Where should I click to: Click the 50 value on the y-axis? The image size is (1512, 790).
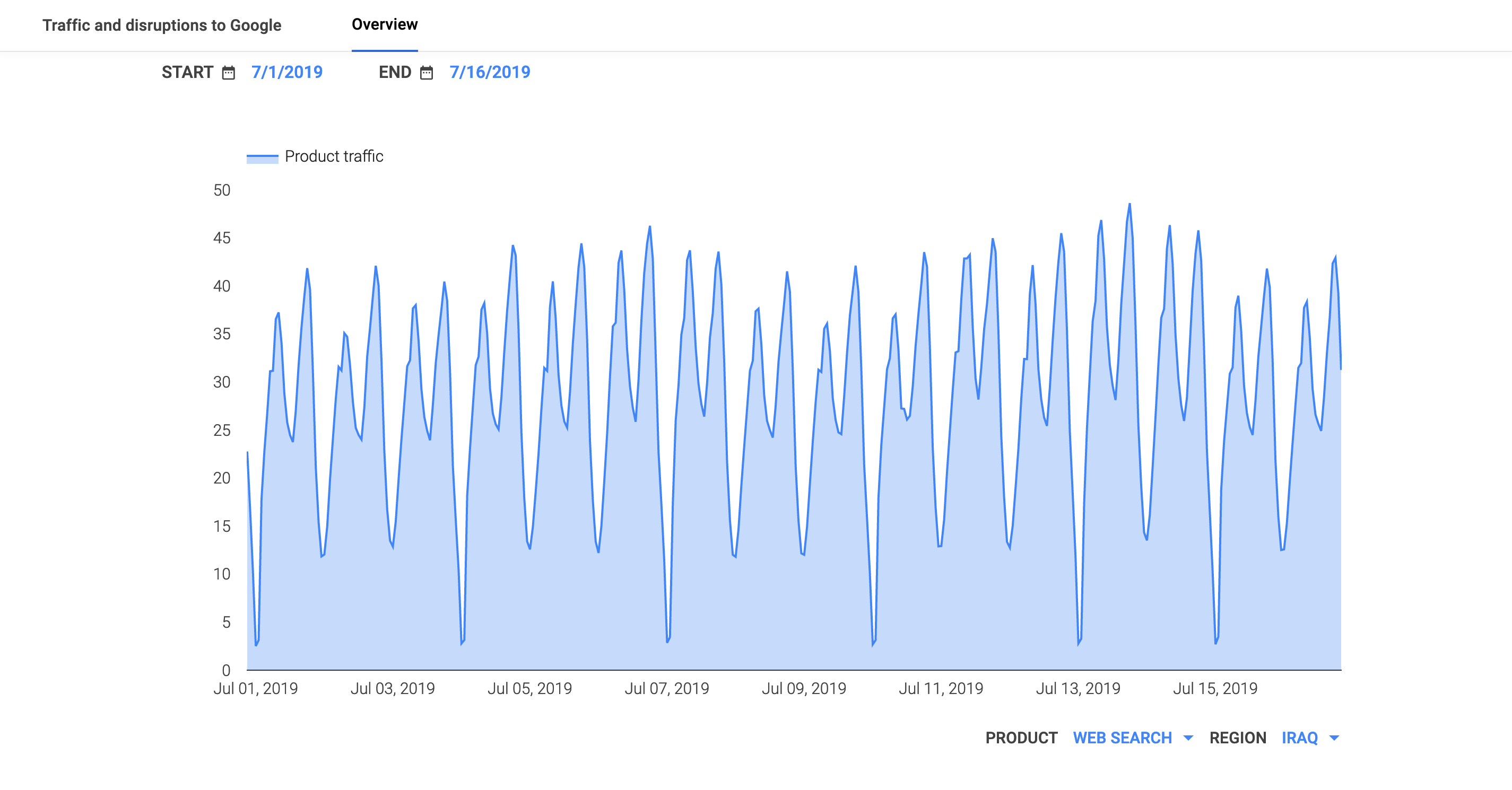[x=222, y=190]
